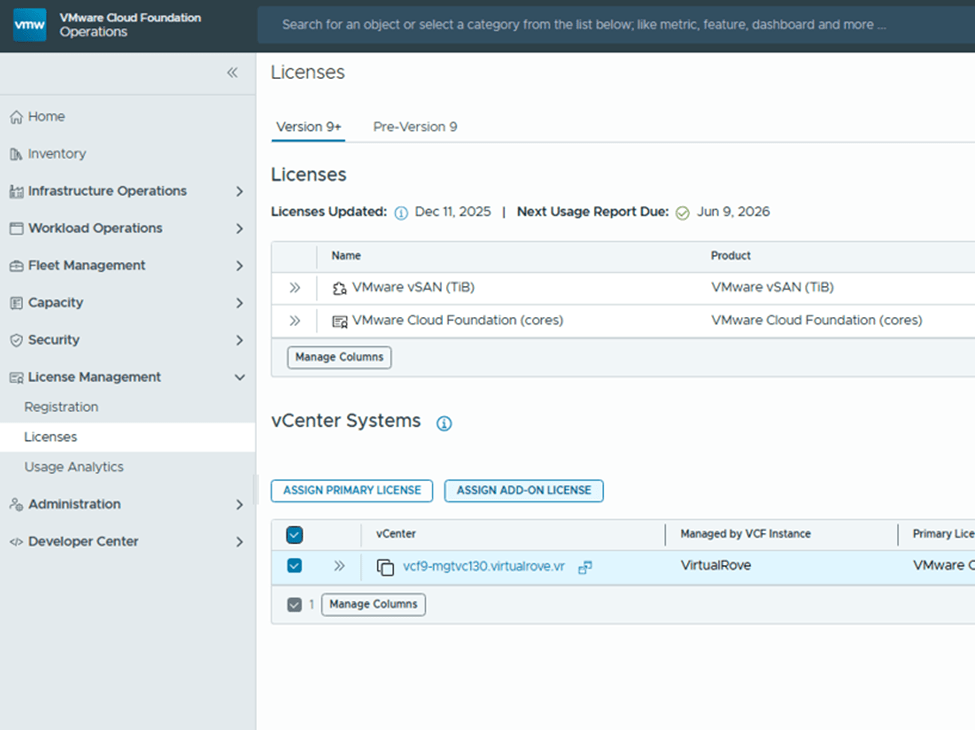This screenshot has width=975, height=730.
Task: Open the vcf9-mgtvc130.virtualrove.vr vCenter link
Action: point(483,567)
